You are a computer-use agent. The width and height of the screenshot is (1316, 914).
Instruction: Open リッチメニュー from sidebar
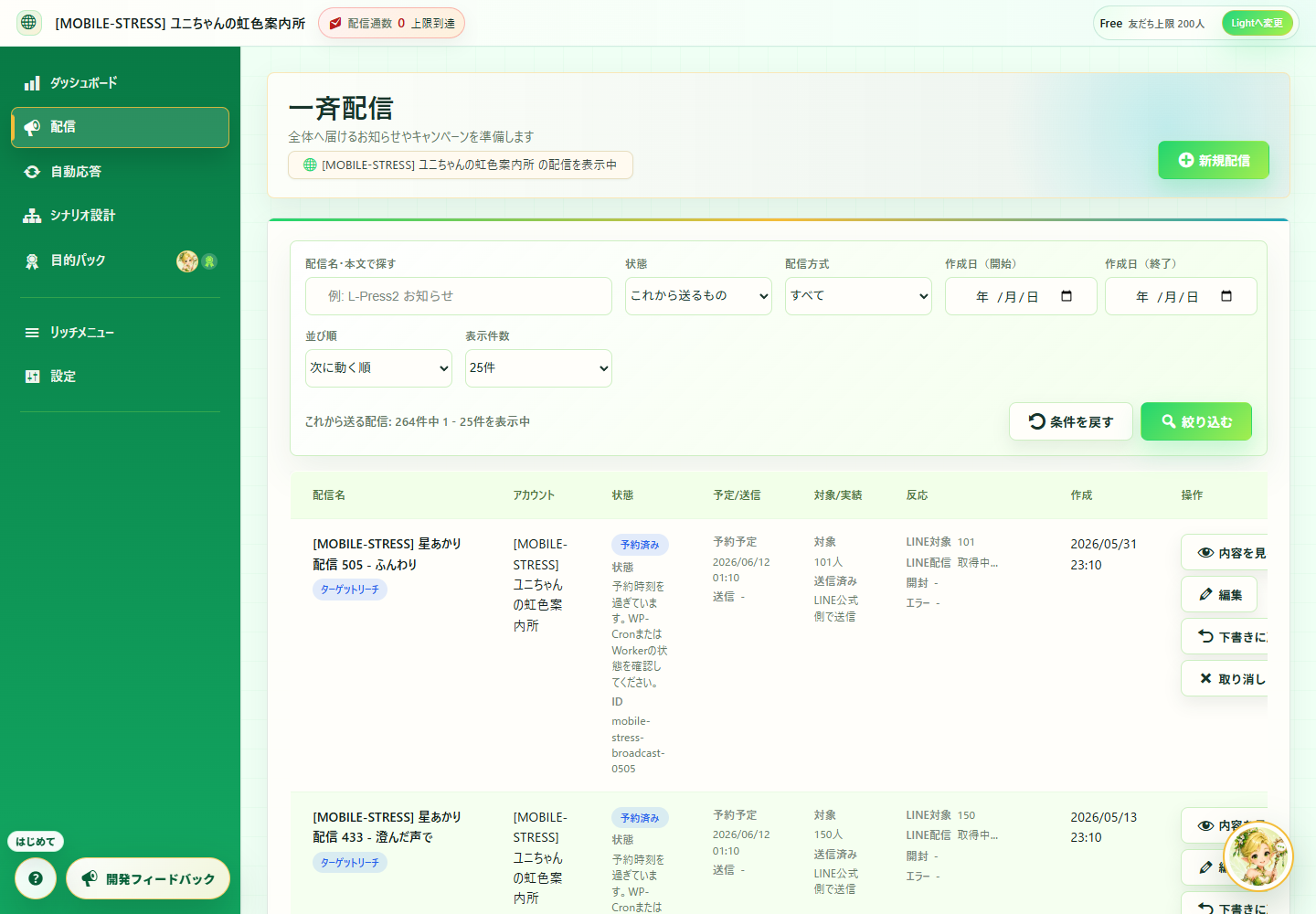point(120,333)
